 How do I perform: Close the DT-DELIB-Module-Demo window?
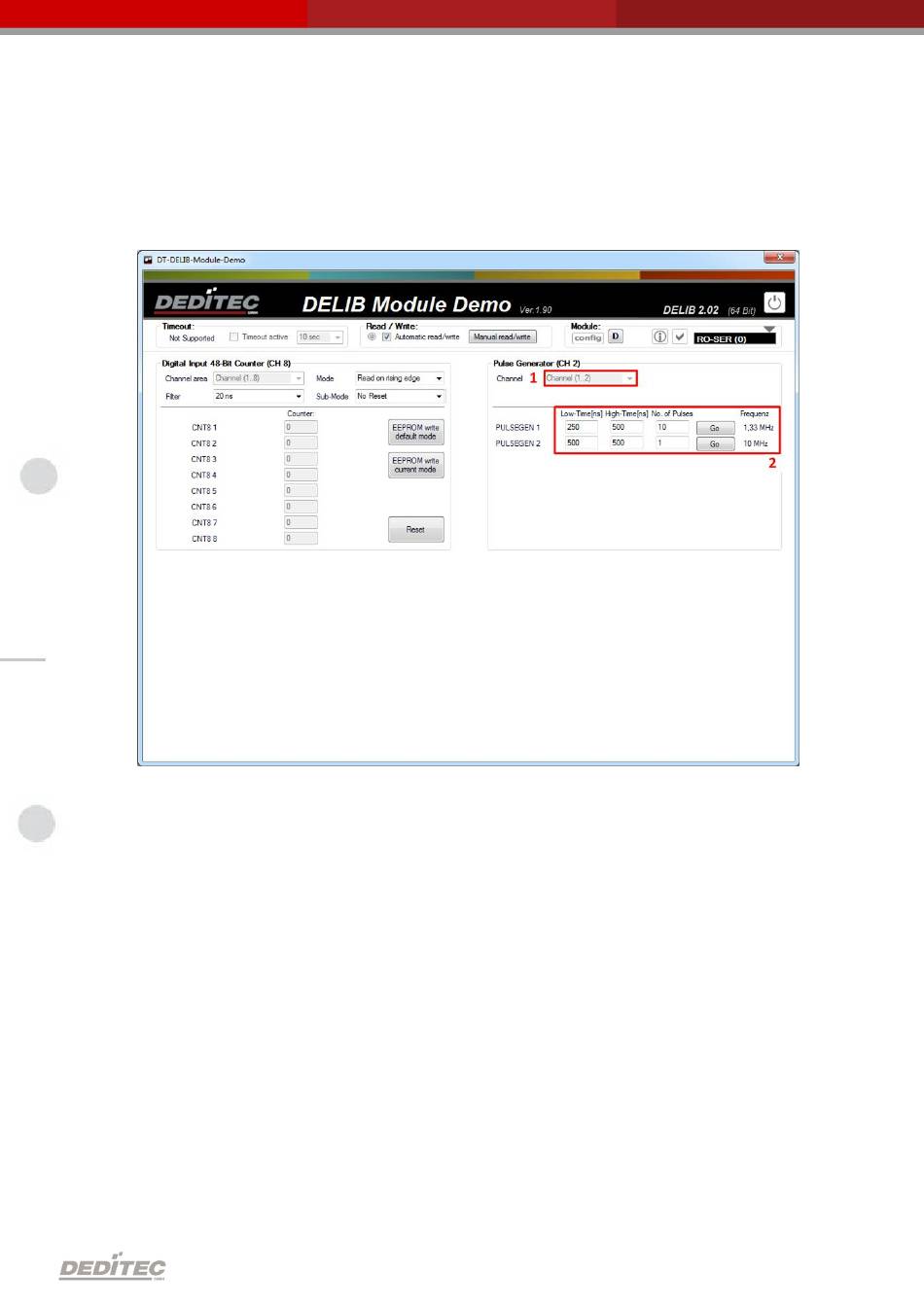click(779, 258)
